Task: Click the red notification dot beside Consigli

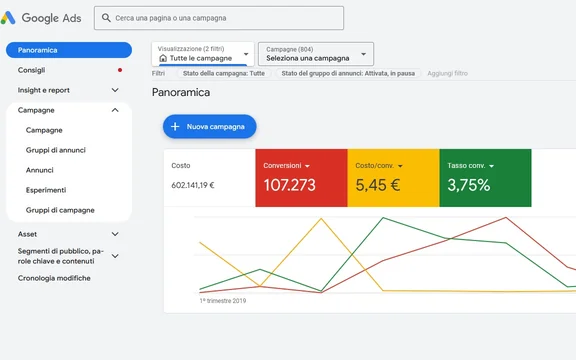Action: point(120,70)
